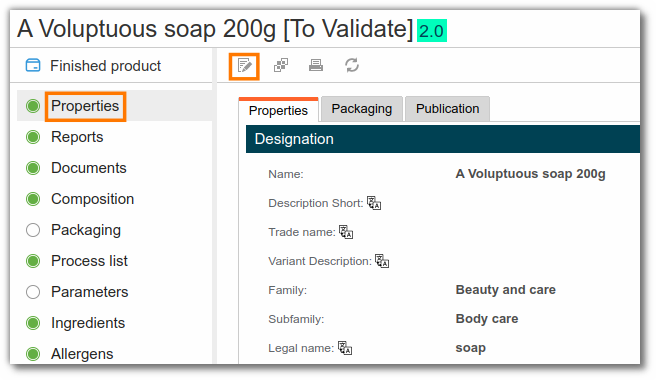Select the Properties tab
Screen dimensions: 656x380
click(278, 110)
